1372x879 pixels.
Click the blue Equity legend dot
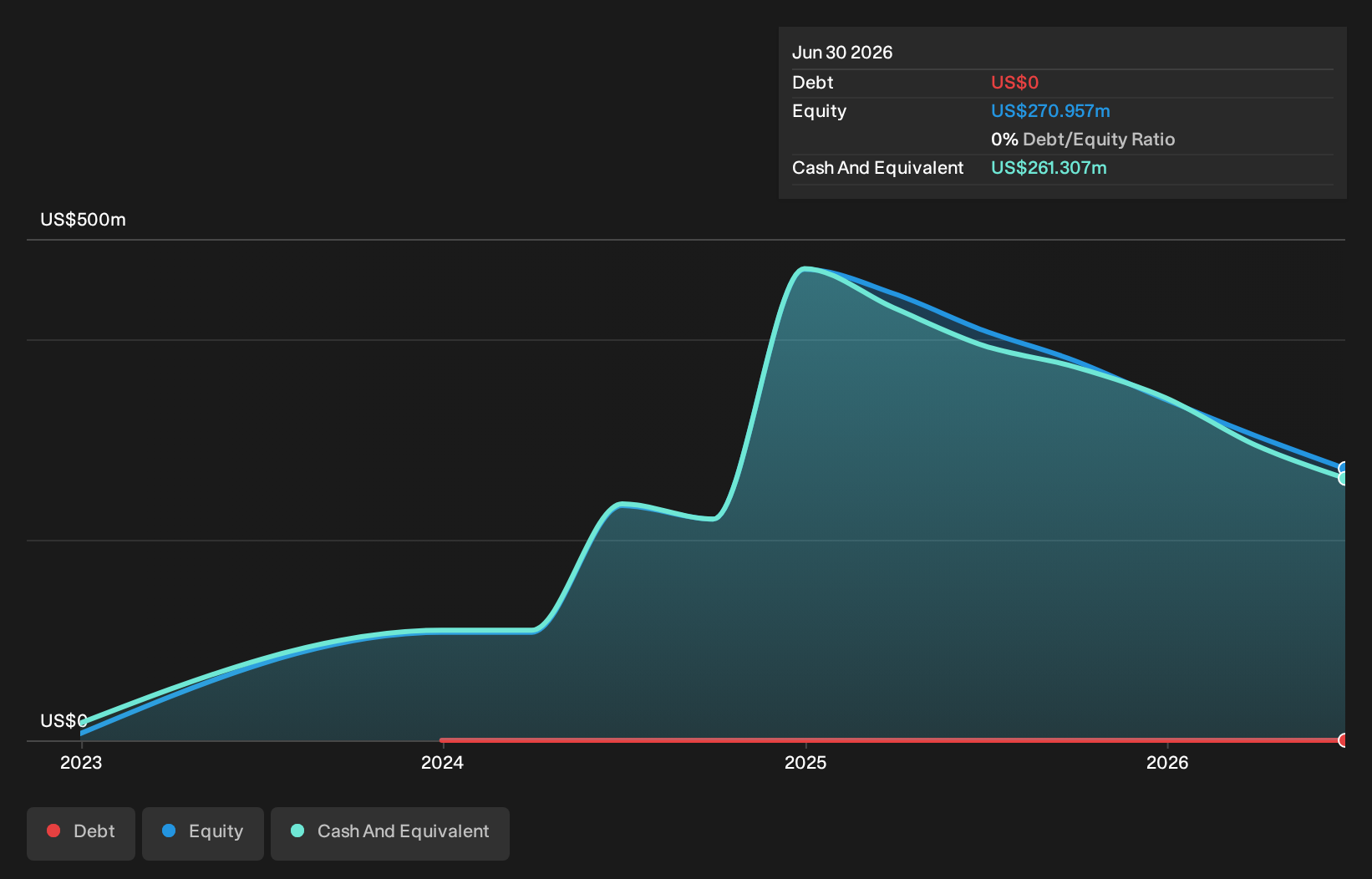pos(169,831)
